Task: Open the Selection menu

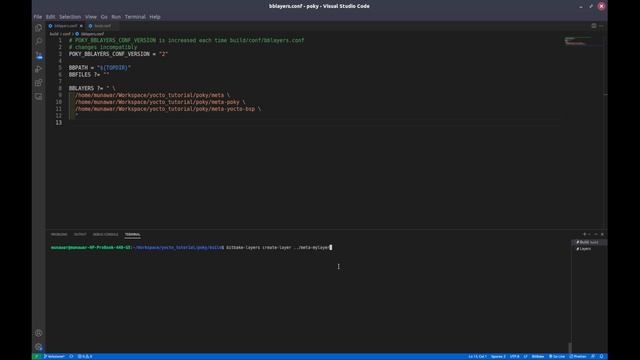Action: pyautogui.click(x=70, y=17)
